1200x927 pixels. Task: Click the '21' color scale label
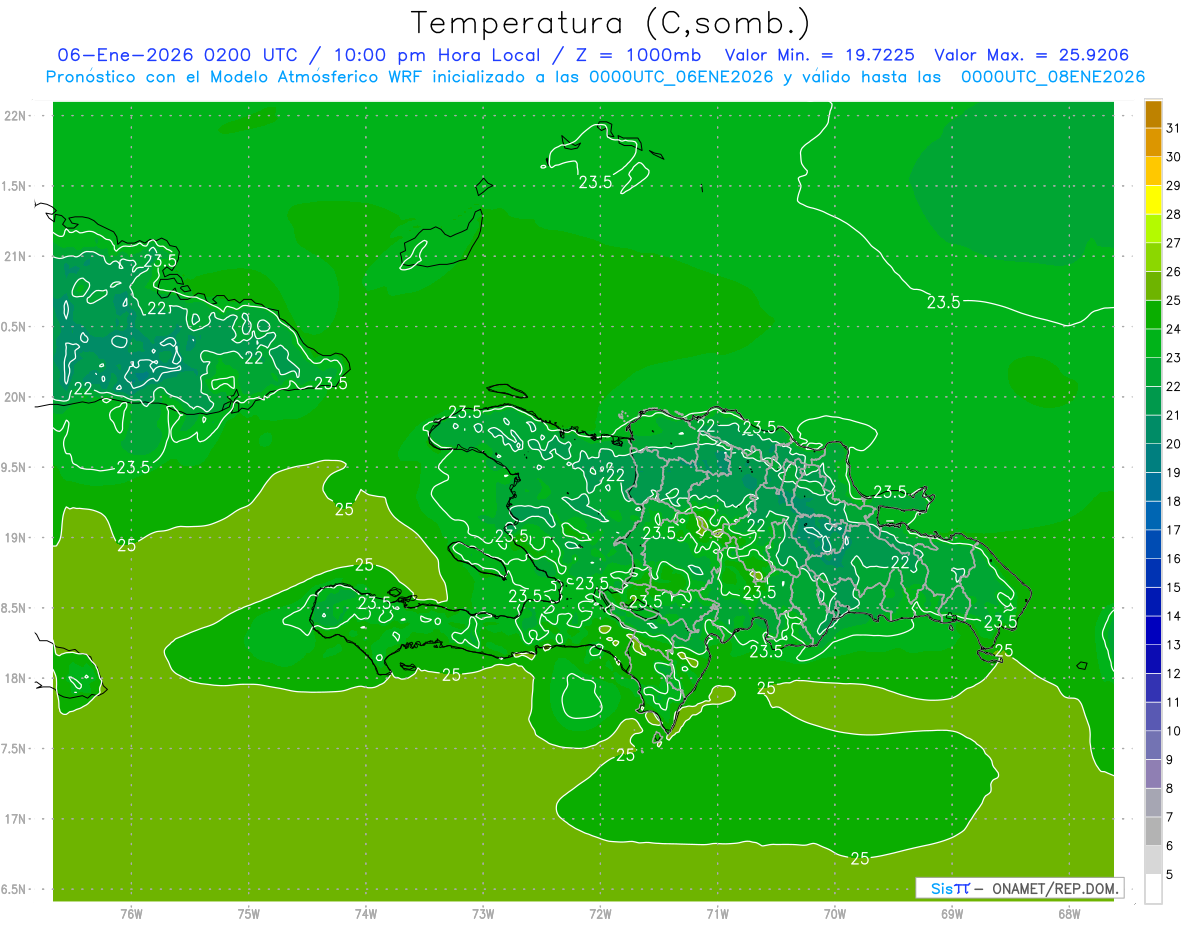(x=1174, y=415)
